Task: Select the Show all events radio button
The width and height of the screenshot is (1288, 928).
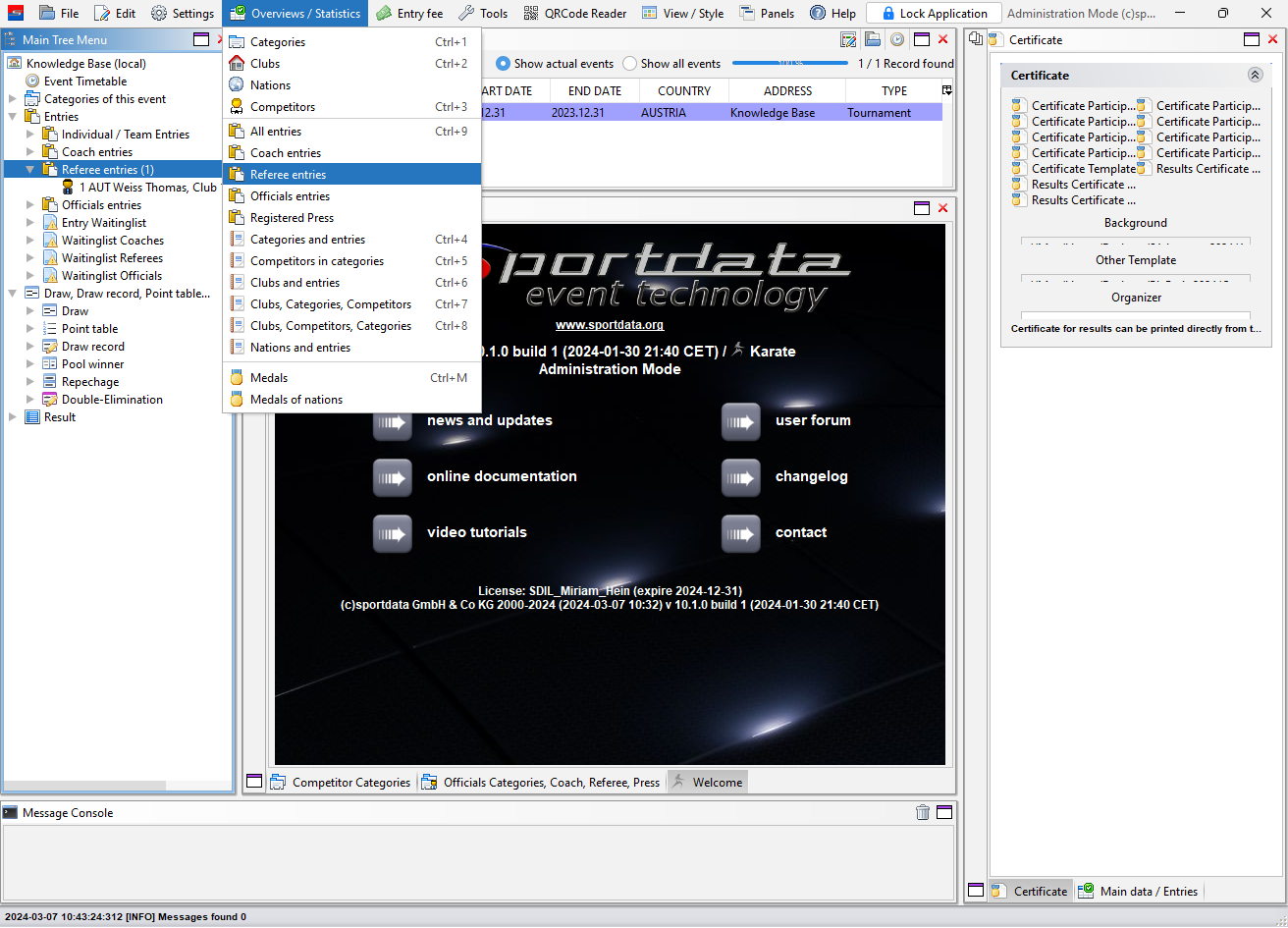Action: click(x=629, y=64)
